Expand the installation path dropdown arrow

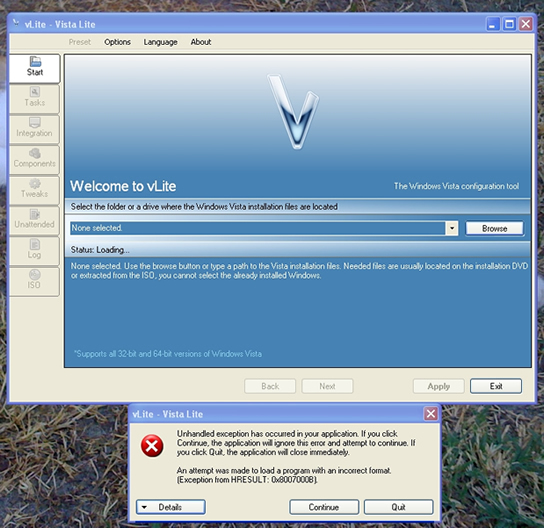(452, 228)
